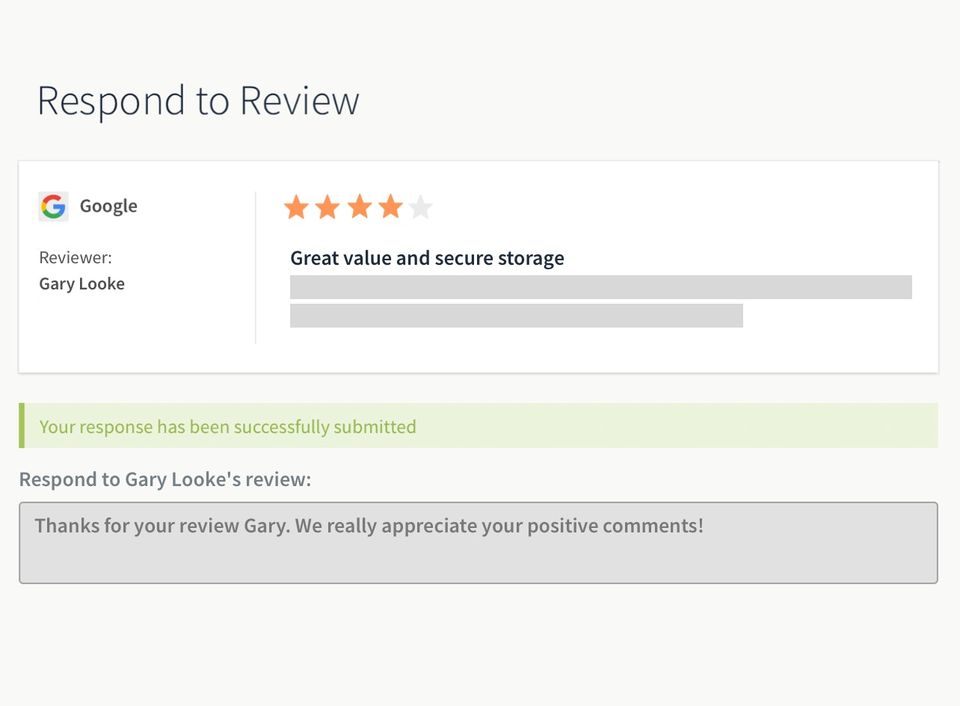
Task: Click the "Reviewer:" label
Action: [x=75, y=257]
